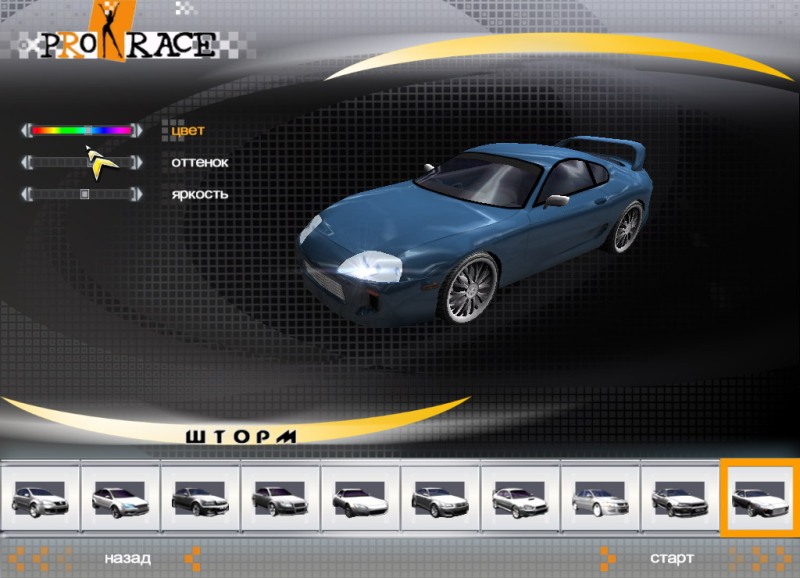Click the left arrow of the оттенок slider

(26, 162)
